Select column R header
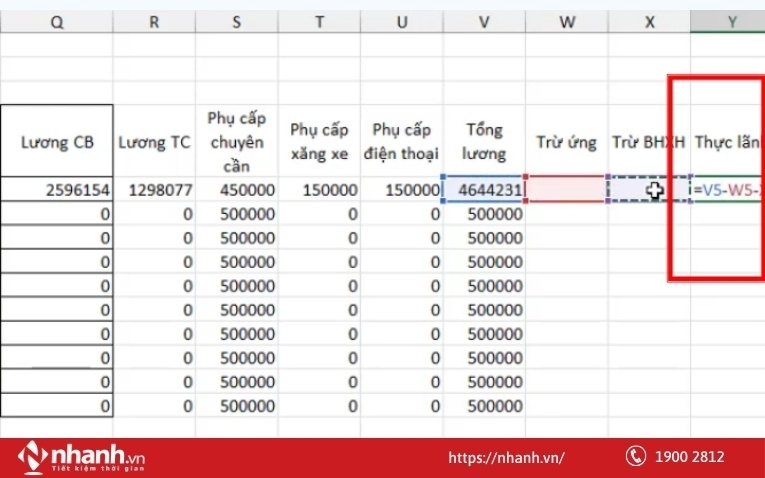This screenshot has height=478, width=765. point(154,21)
